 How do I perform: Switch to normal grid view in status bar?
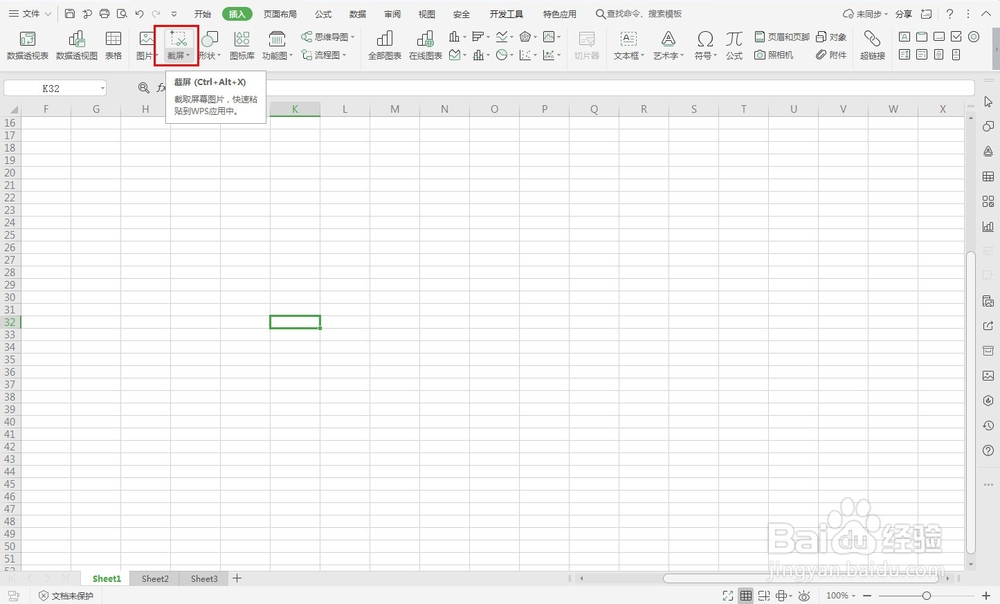point(746,596)
